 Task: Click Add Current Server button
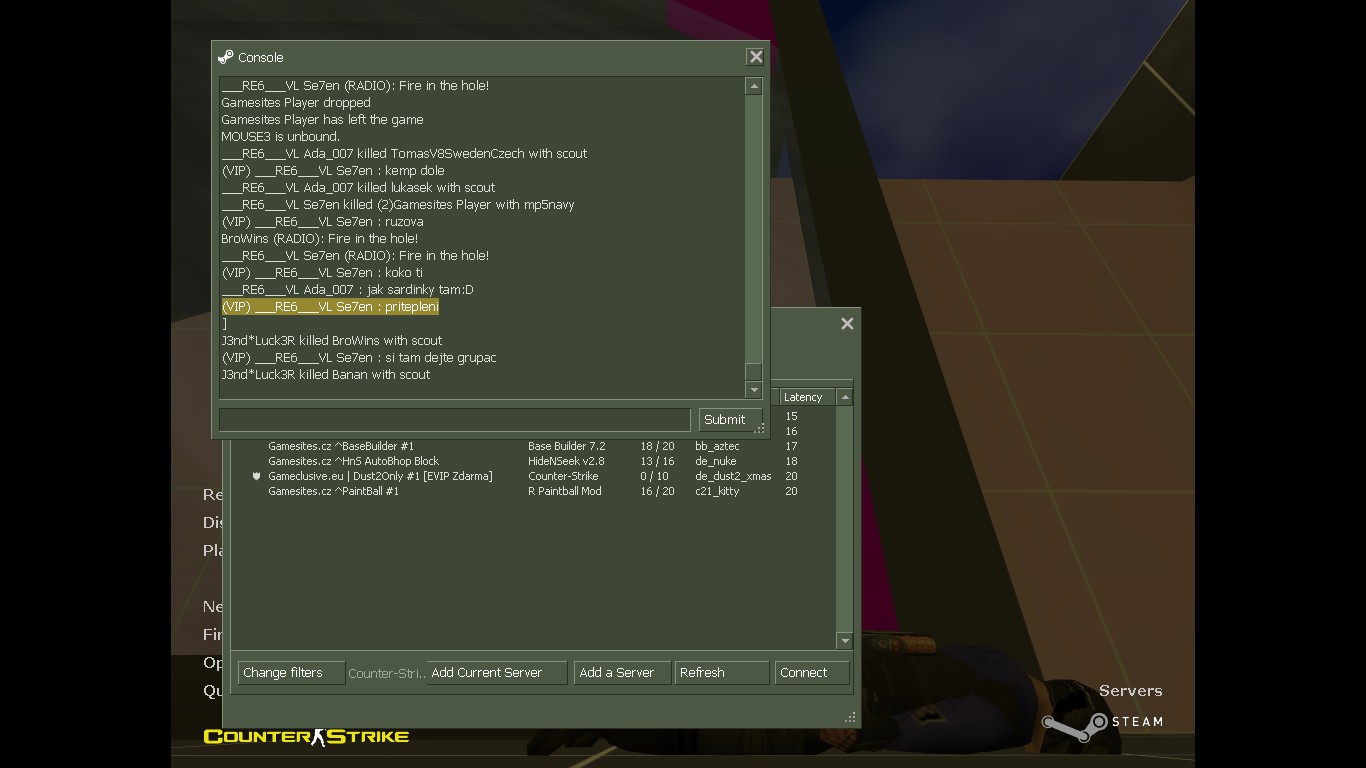coord(497,673)
